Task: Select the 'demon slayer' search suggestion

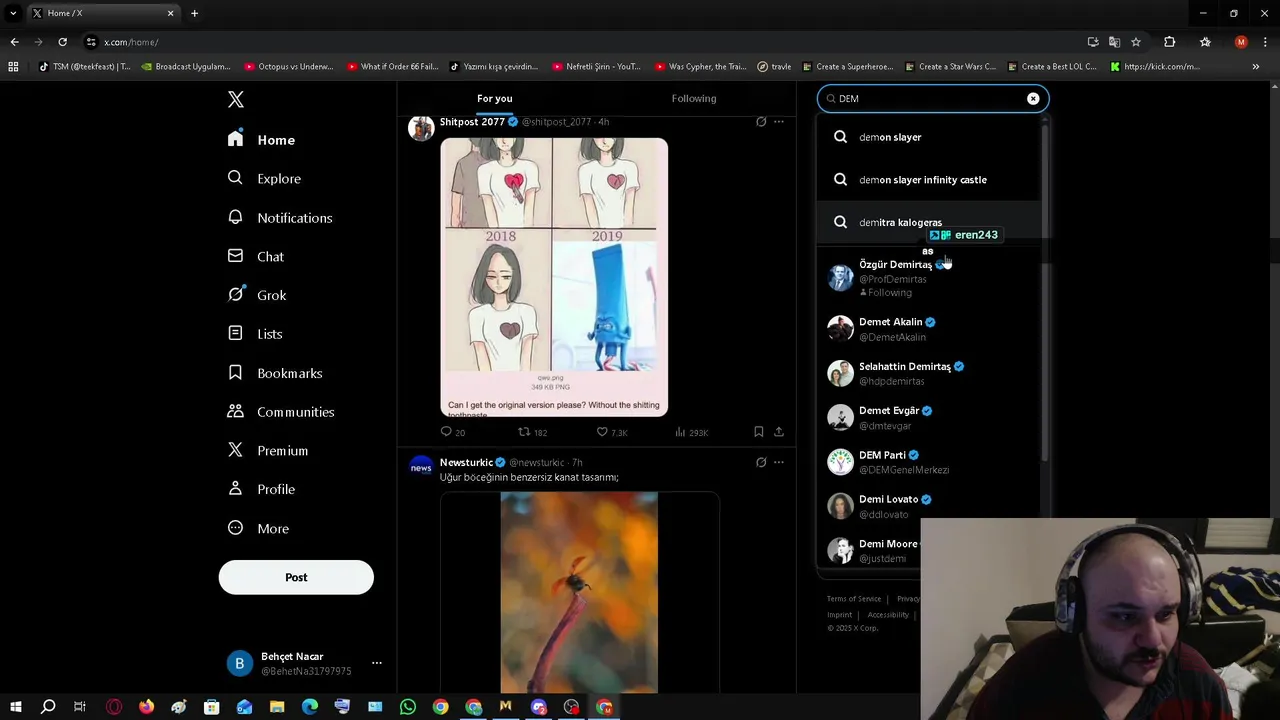Action: (928, 137)
